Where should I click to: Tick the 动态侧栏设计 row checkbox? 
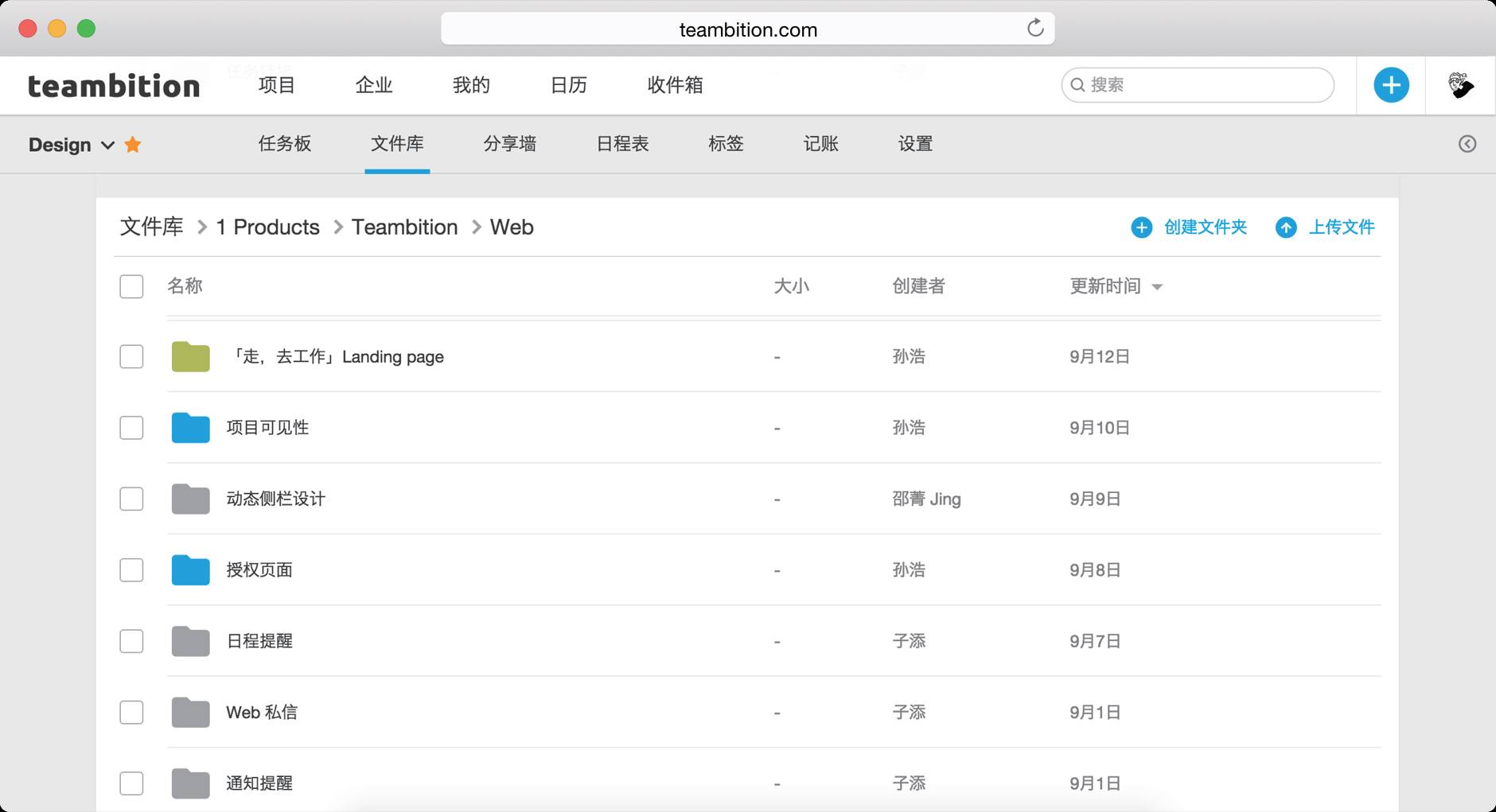[131, 499]
